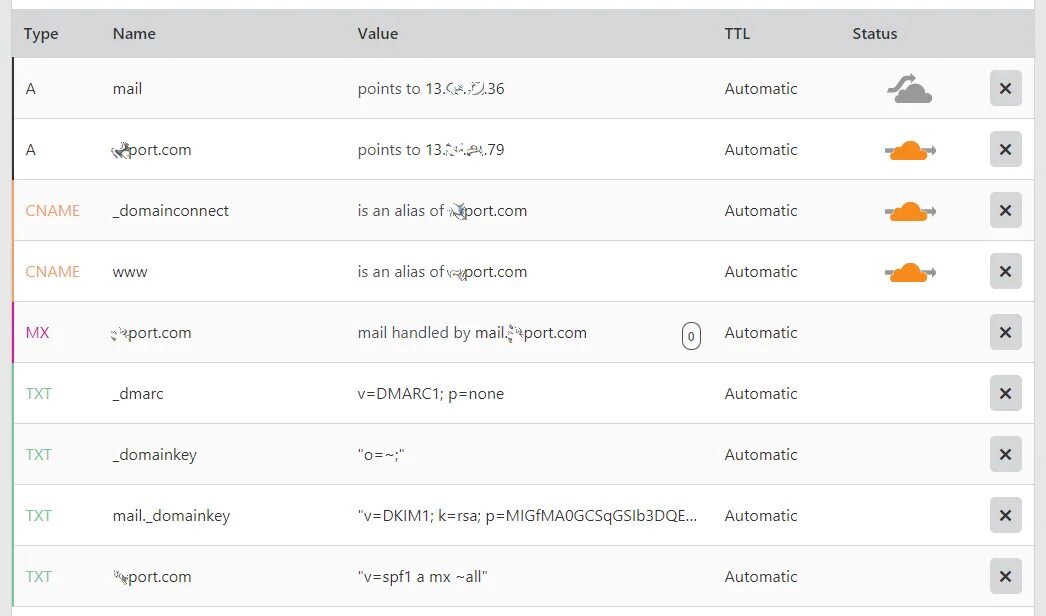The image size is (1046, 616).
Task: Edit the DKIM value field
Action: (527, 516)
